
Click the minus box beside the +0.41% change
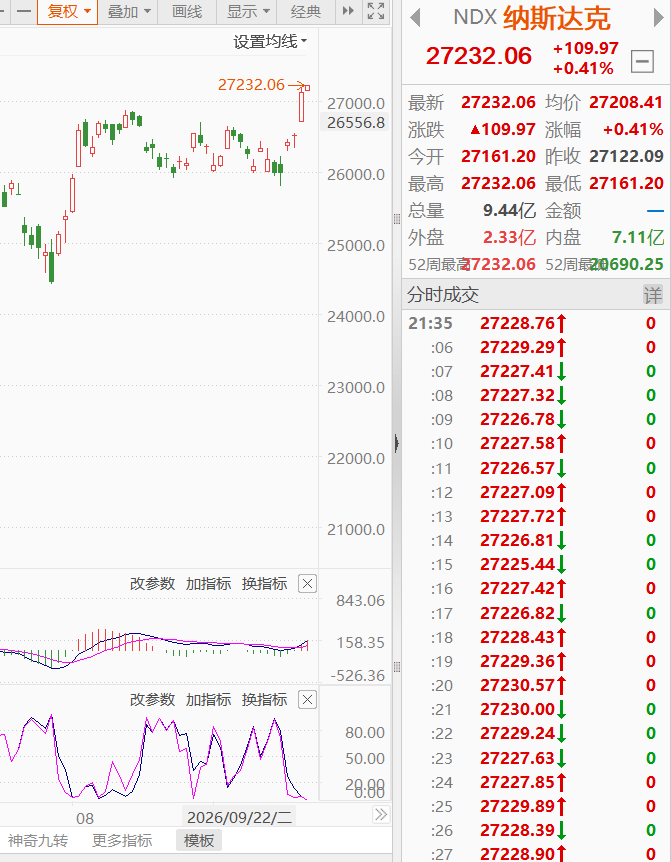click(642, 60)
